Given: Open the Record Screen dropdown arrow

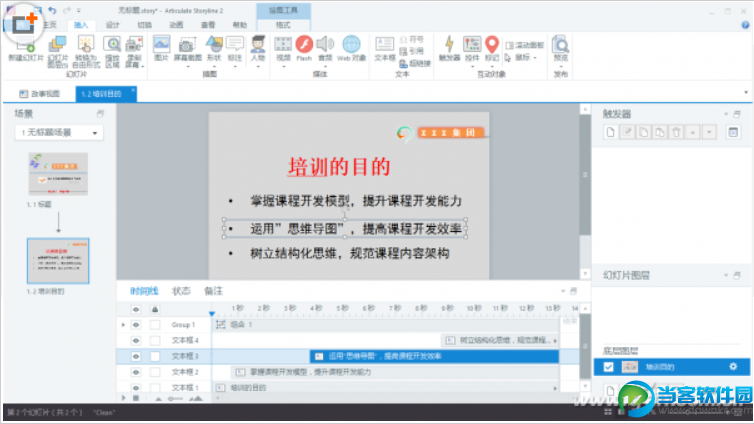Looking at the screenshot, I should tap(142, 66).
